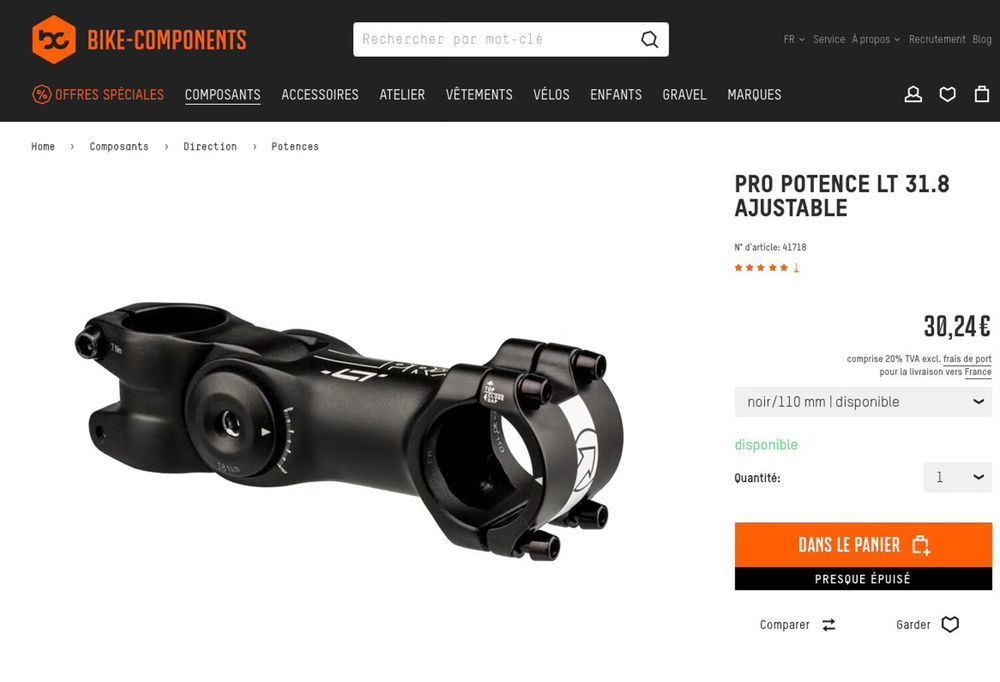Click the five-star rating
Viewport: 1000px width, 682px height.
[761, 268]
